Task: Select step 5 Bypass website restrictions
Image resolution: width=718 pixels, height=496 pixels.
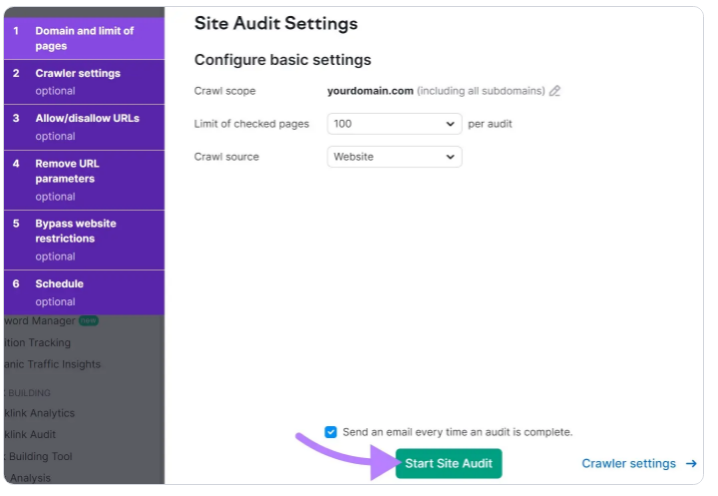Action: (x=84, y=239)
